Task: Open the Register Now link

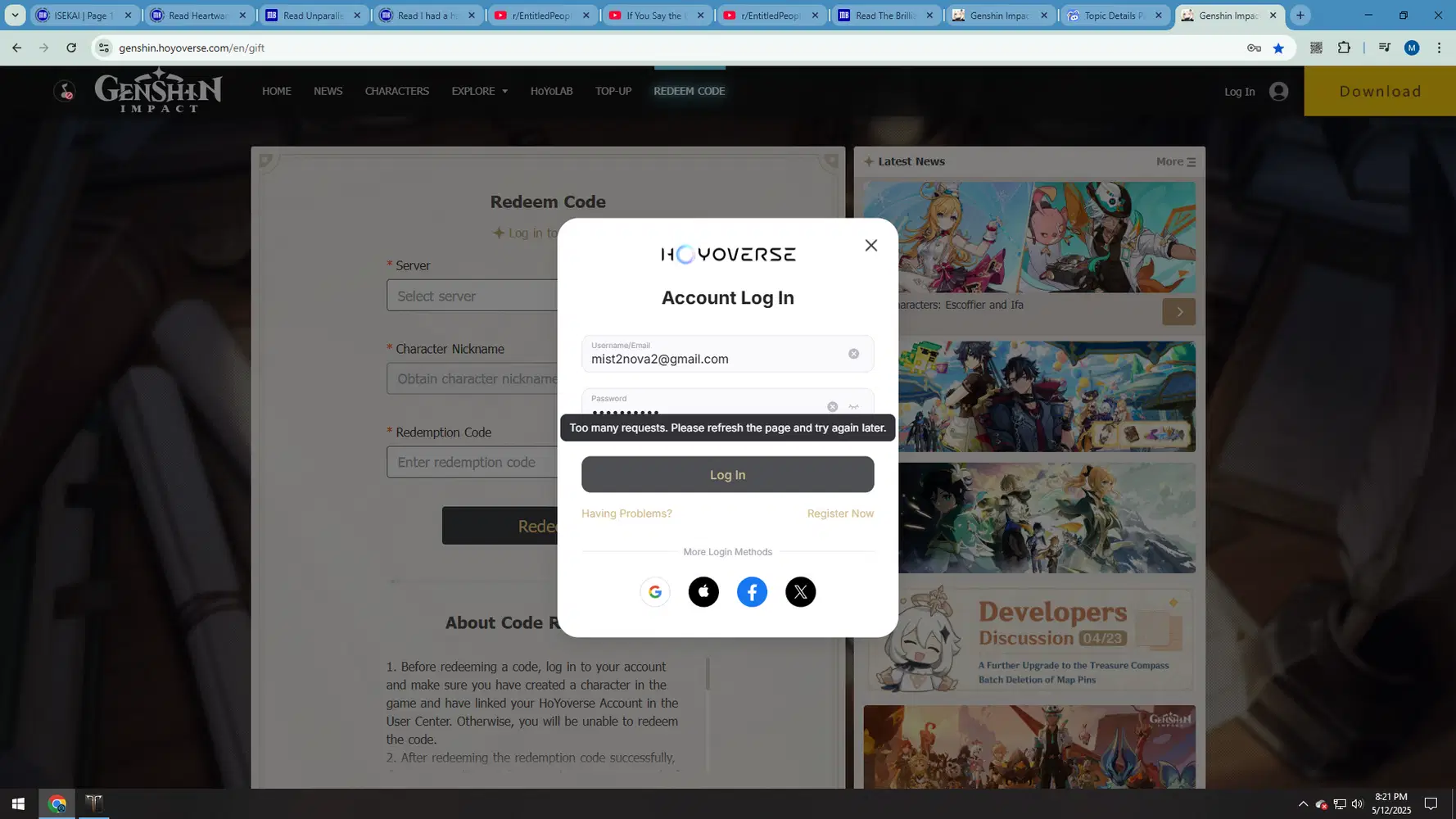Action: coord(840,514)
